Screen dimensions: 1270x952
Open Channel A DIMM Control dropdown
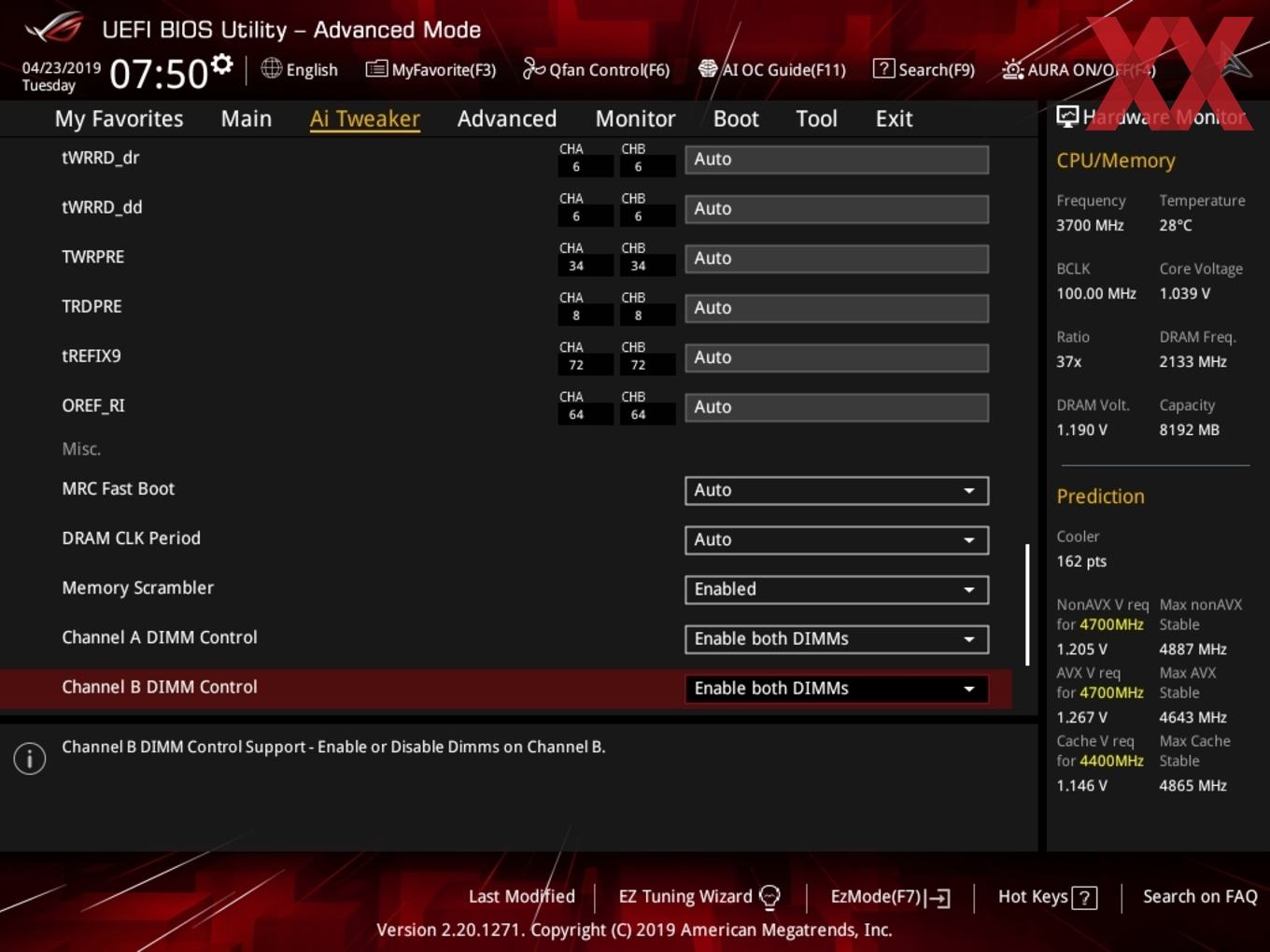[x=837, y=638]
